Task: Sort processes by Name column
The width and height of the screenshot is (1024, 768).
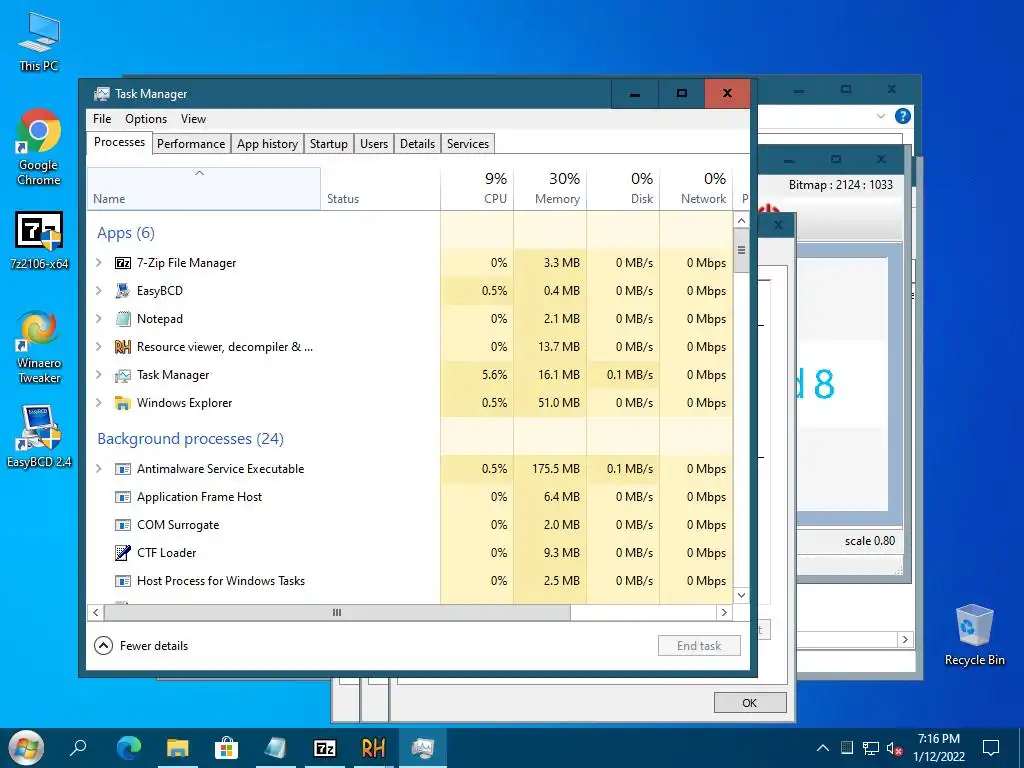Action: point(203,189)
